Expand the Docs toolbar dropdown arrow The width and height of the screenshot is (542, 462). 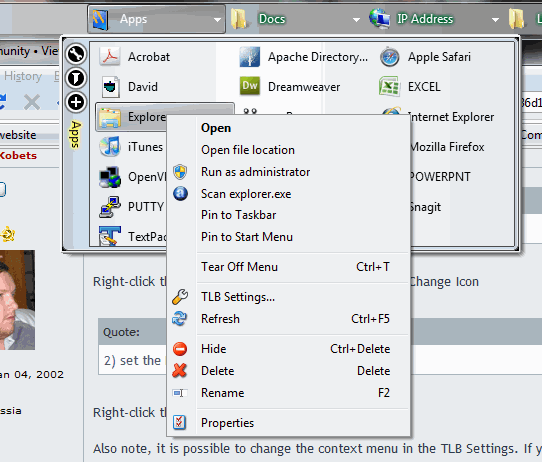356,20
